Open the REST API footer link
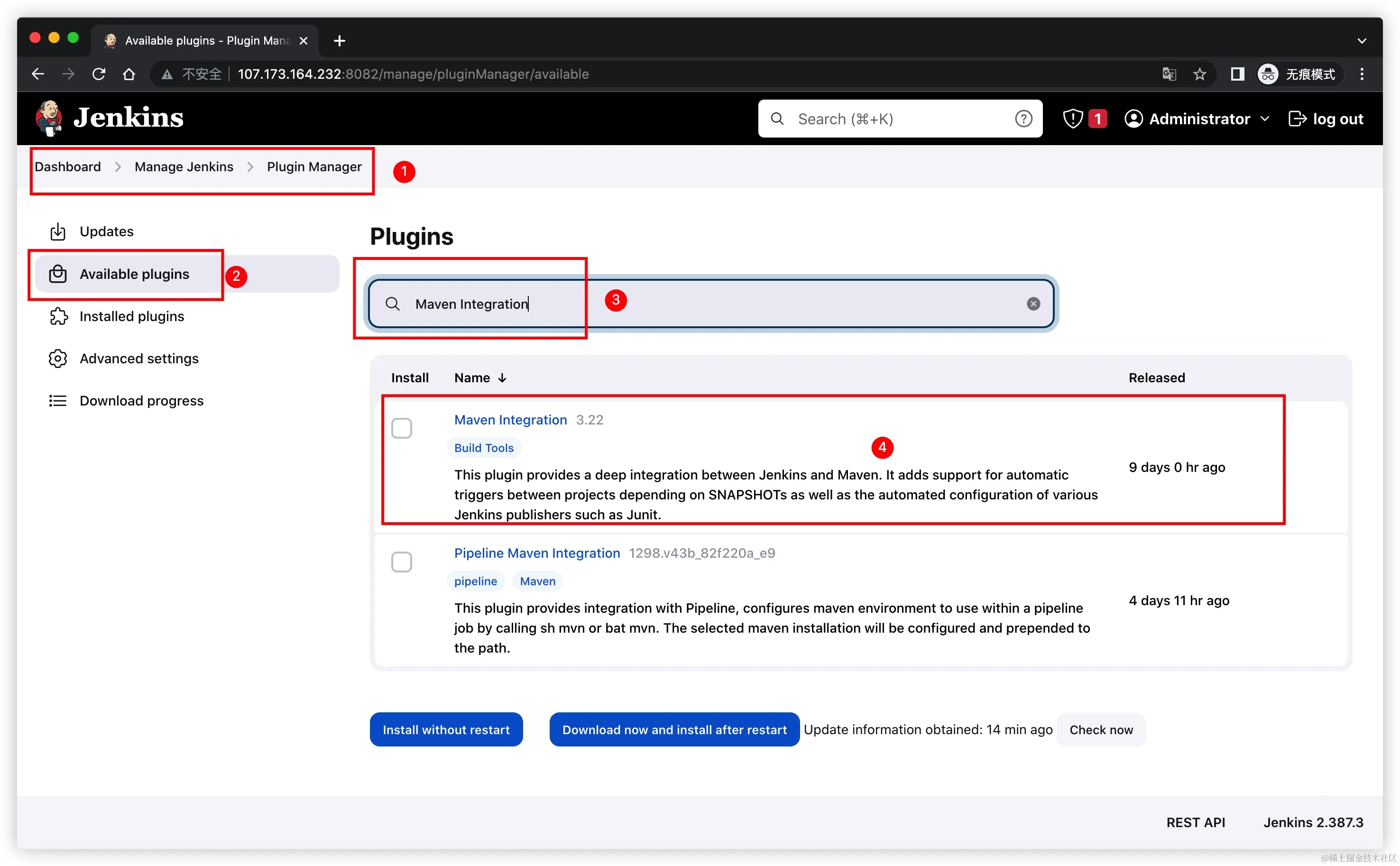 pos(1195,822)
